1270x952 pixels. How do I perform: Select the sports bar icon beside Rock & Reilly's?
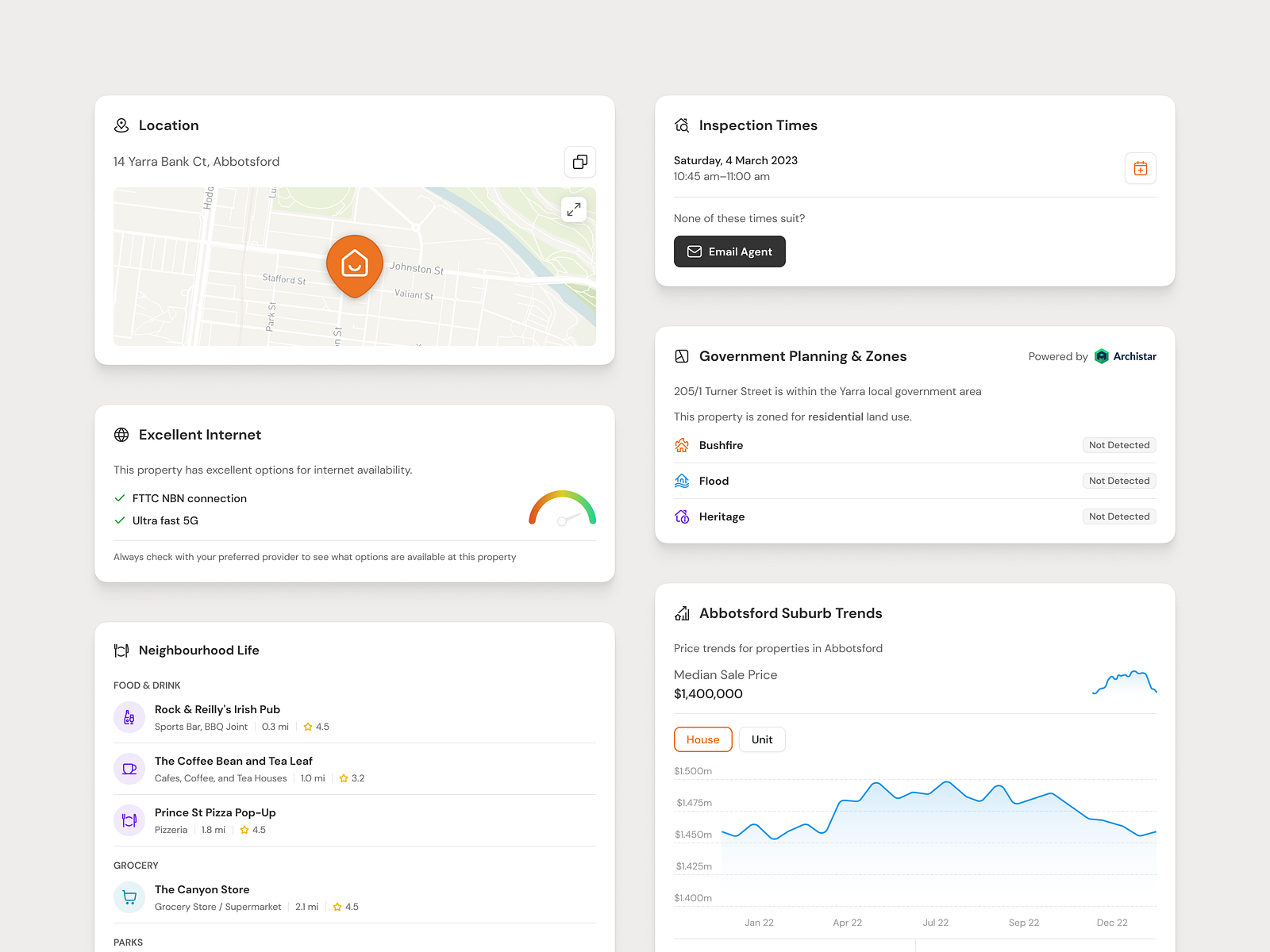tap(129, 716)
